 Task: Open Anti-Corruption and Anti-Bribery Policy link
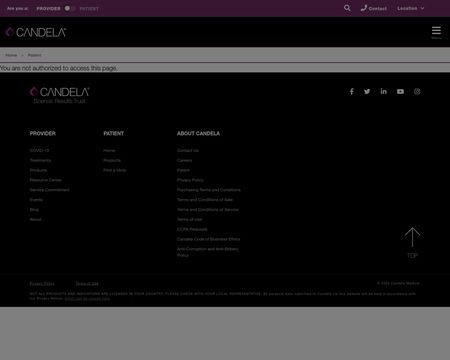(208, 252)
